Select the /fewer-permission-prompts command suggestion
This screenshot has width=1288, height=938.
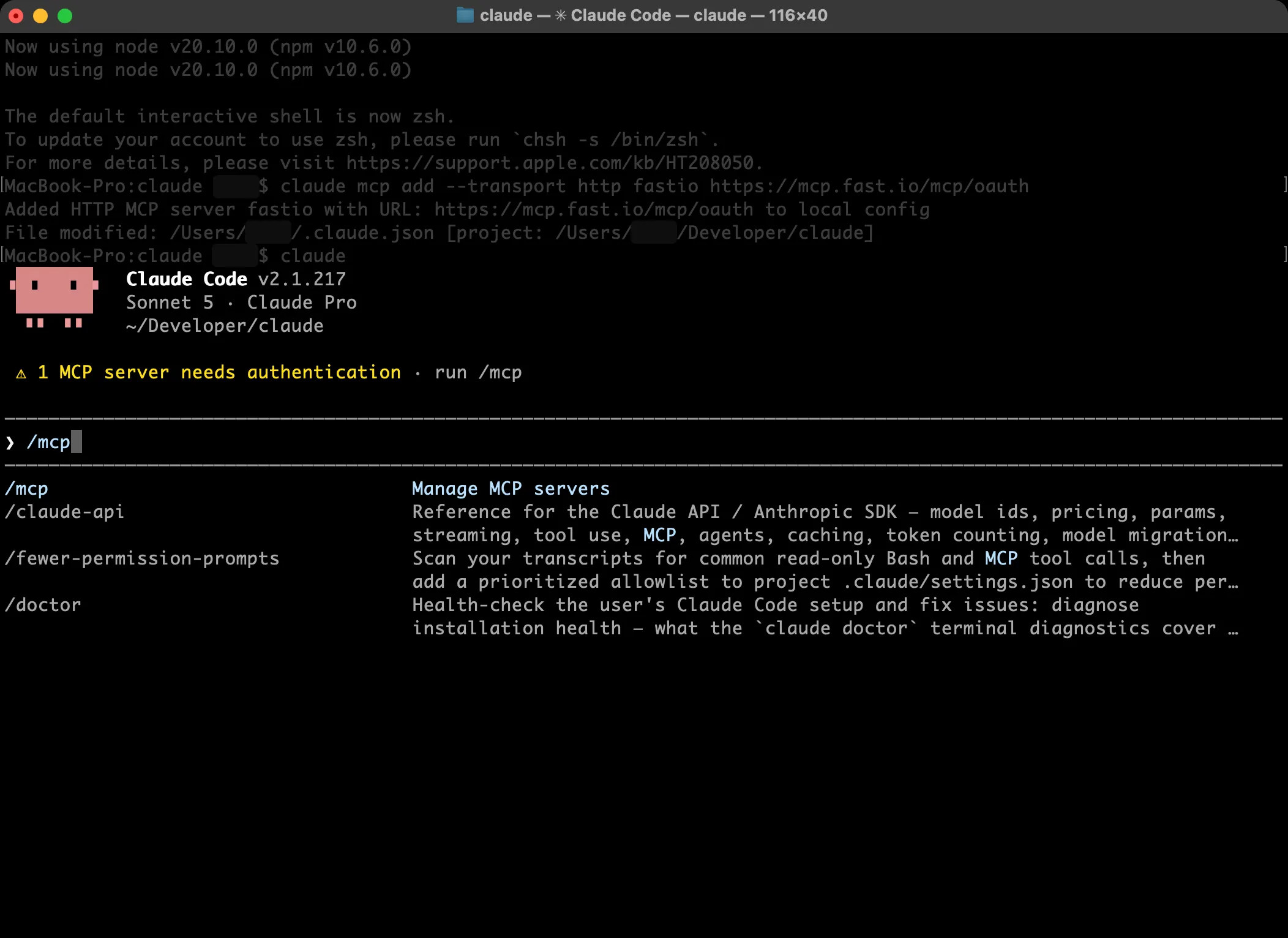(142, 558)
